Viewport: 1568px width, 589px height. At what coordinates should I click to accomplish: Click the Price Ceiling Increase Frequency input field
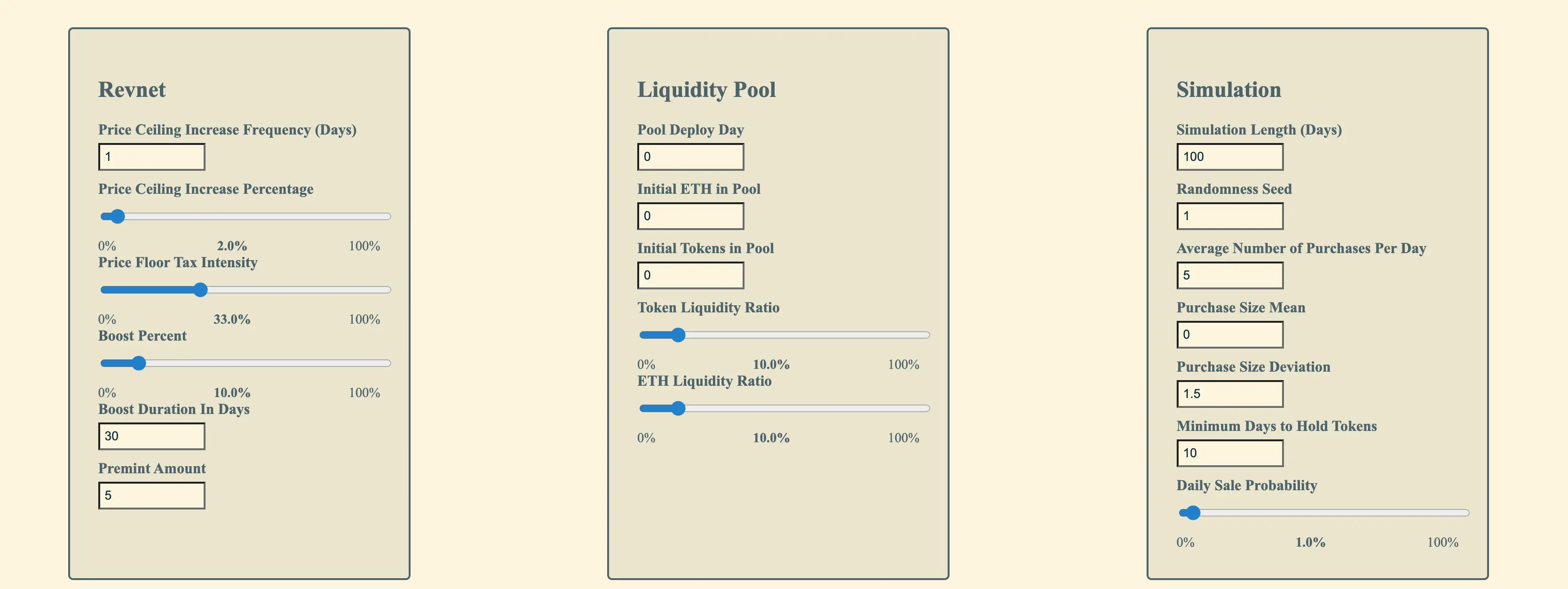pos(151,157)
